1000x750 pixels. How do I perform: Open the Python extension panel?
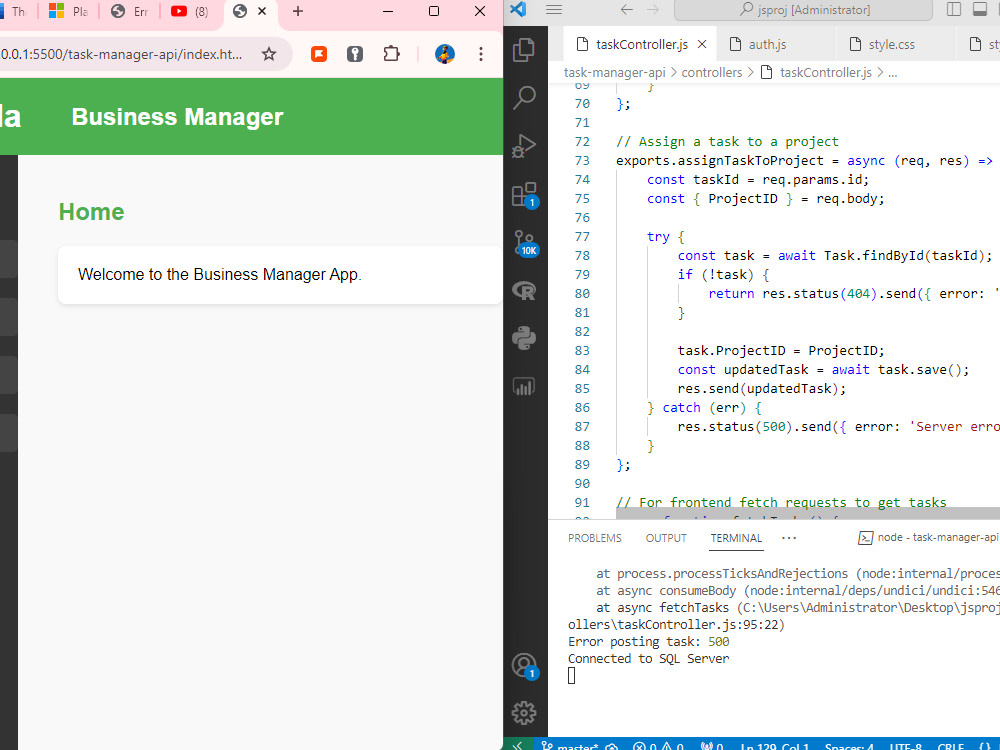(x=524, y=338)
